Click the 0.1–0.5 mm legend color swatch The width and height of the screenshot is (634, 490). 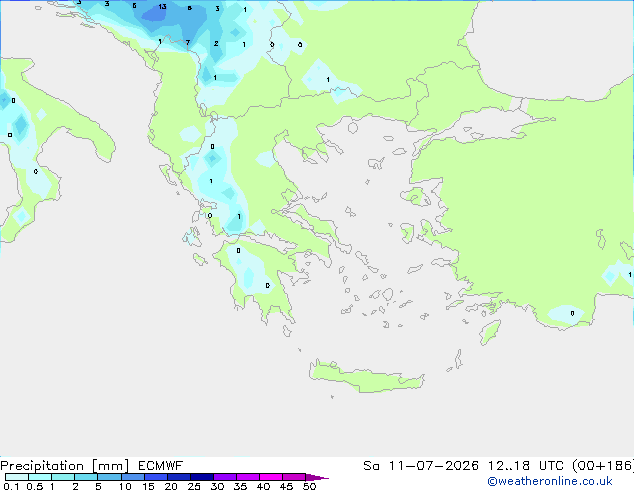pyautogui.click(x=17, y=477)
